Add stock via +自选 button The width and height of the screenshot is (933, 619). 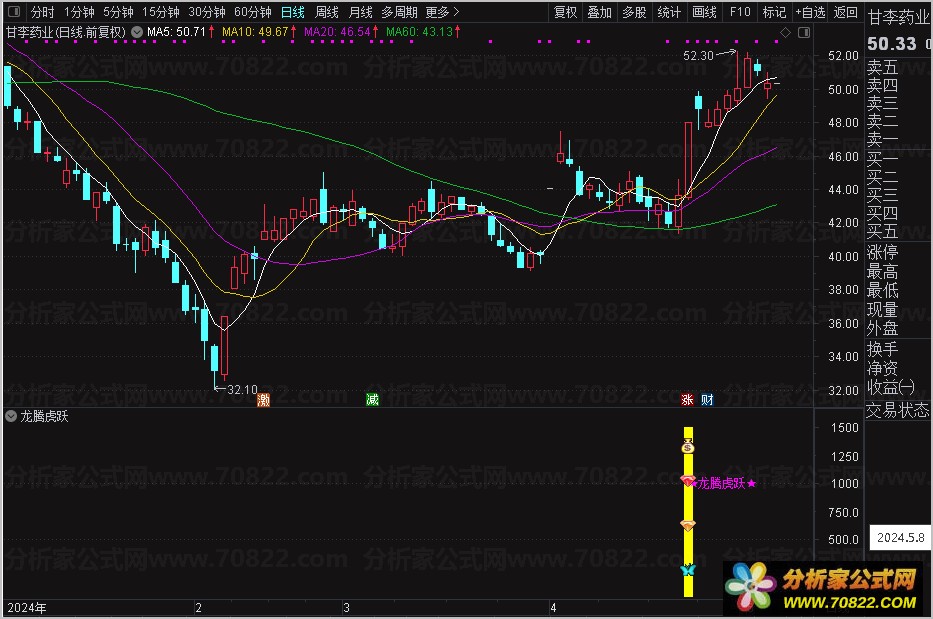pyautogui.click(x=811, y=12)
